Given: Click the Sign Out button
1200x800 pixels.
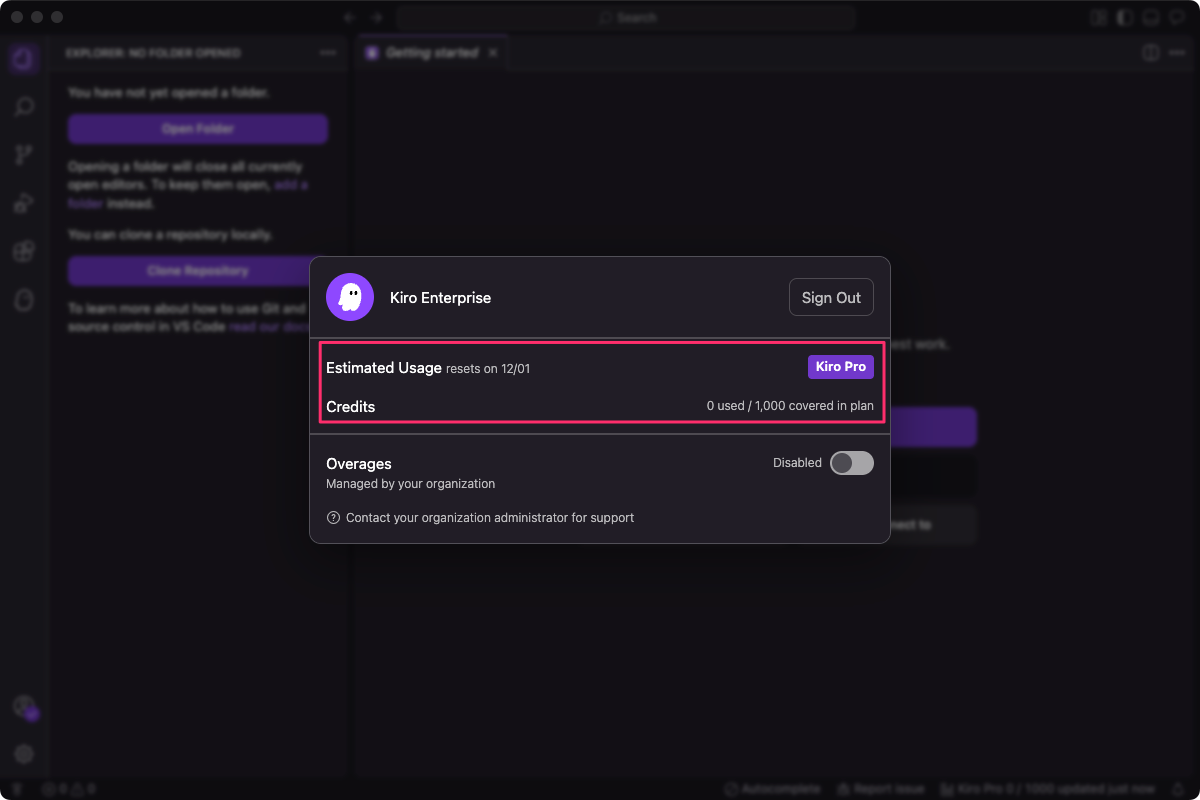Looking at the screenshot, I should pyautogui.click(x=831, y=297).
